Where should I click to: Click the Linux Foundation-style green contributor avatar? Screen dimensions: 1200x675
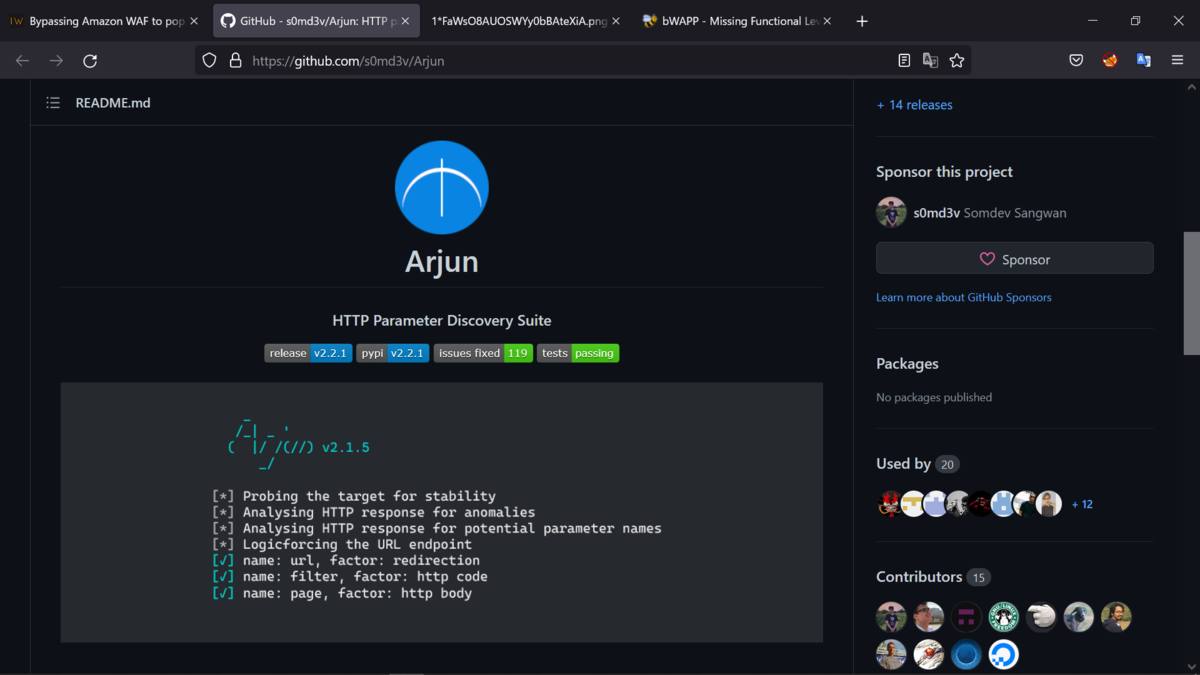point(1004,617)
